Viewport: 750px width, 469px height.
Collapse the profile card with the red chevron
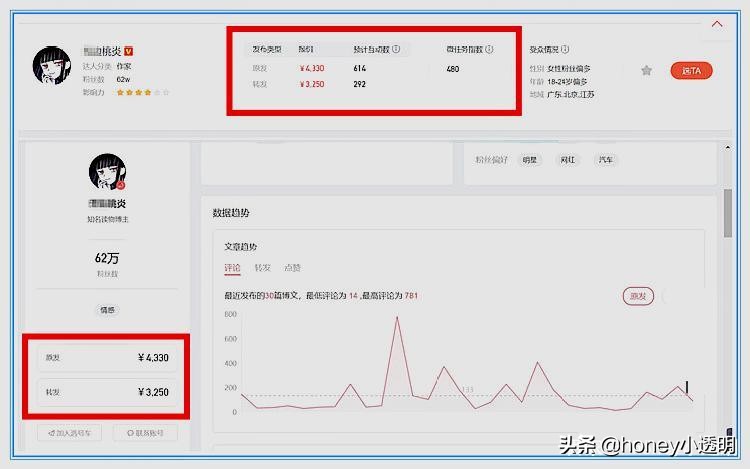(x=717, y=24)
